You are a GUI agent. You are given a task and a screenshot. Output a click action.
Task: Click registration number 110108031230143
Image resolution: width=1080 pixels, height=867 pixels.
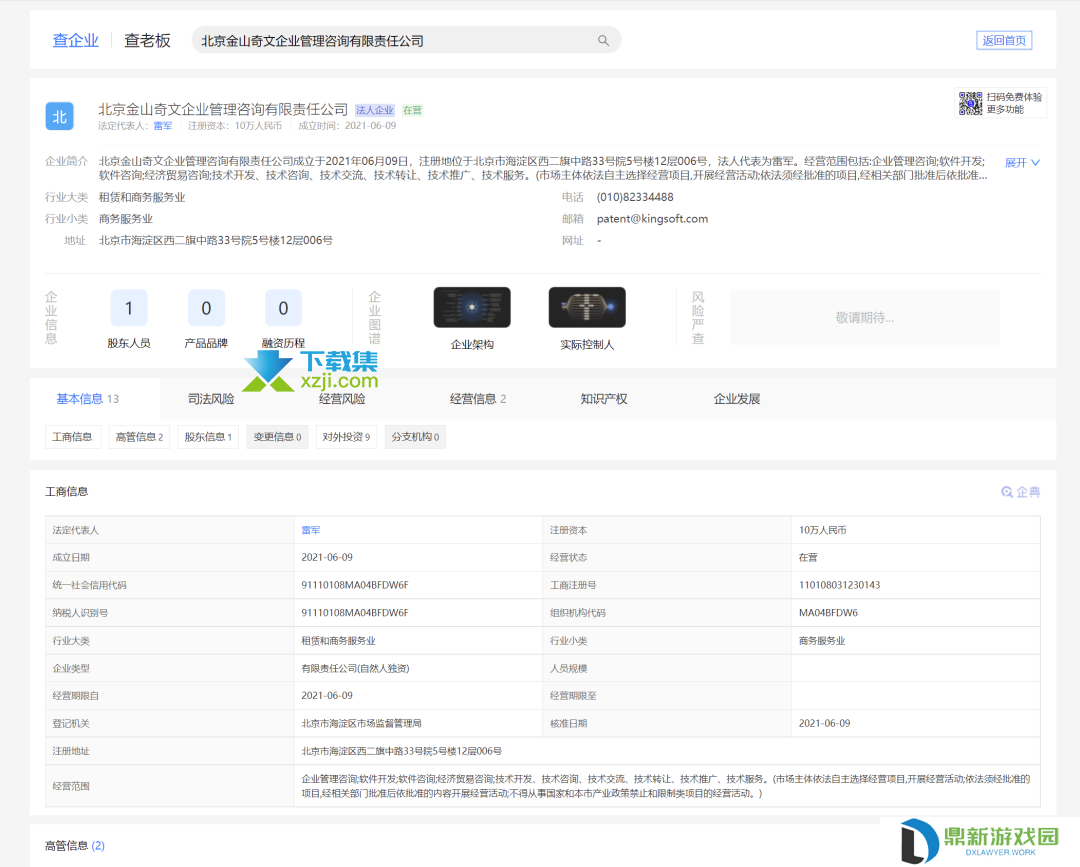839,585
